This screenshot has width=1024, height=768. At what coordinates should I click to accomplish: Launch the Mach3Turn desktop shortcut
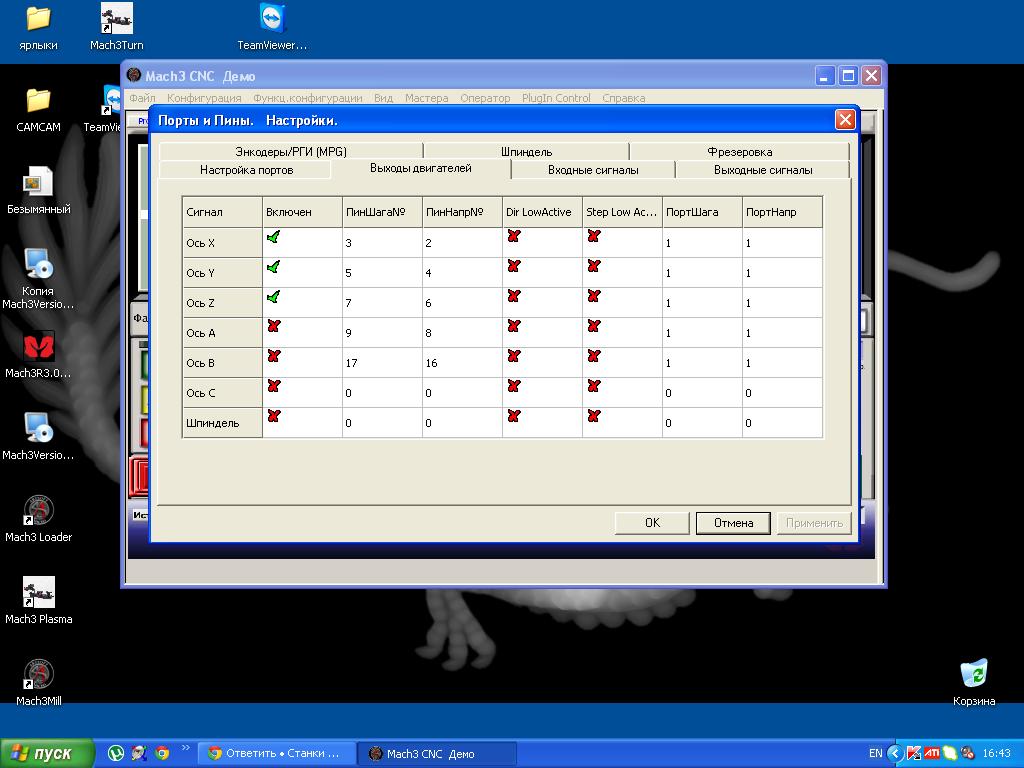pos(116,27)
